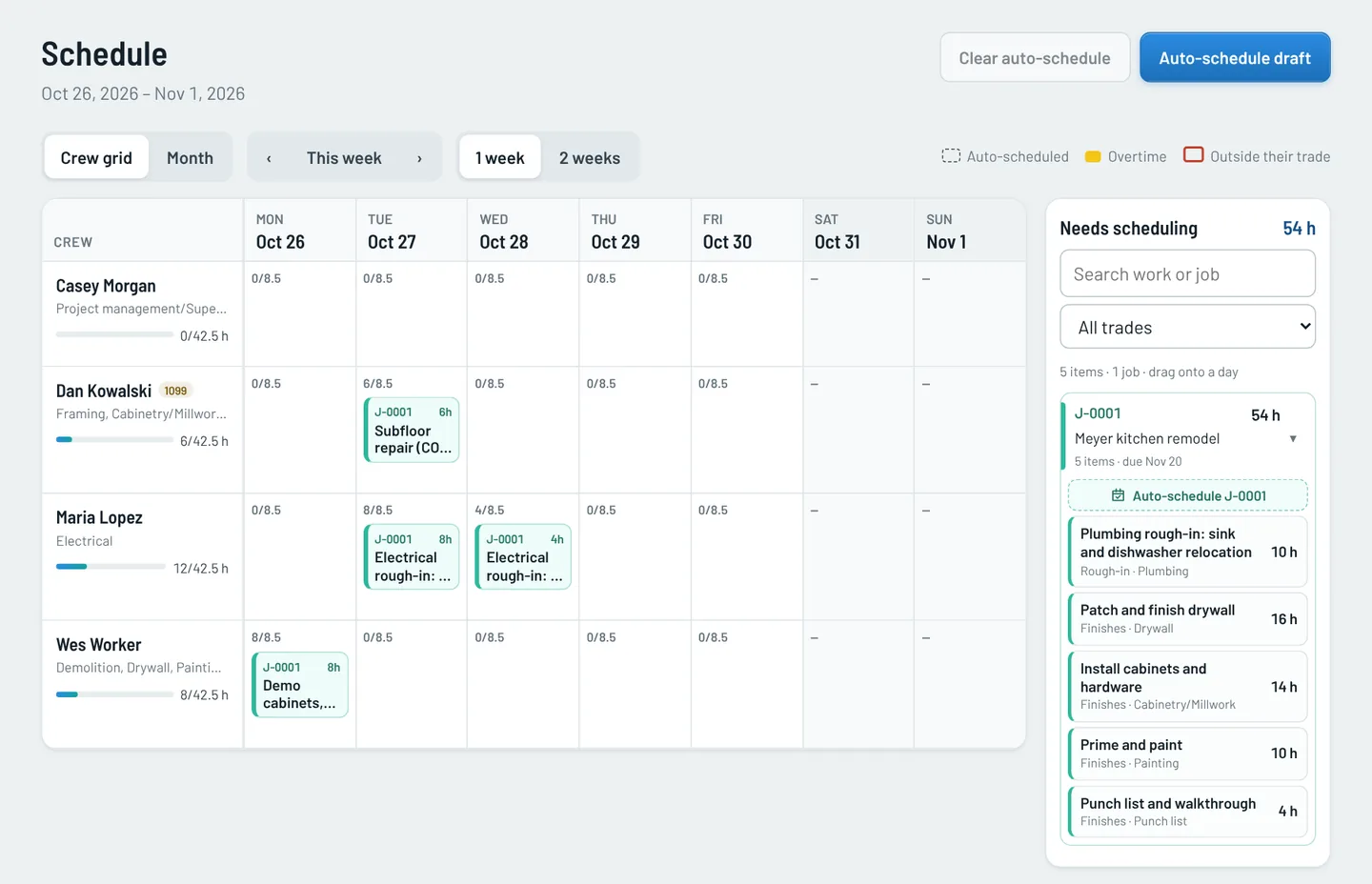This screenshot has height=884, width=1372.
Task: Focus the Search work or job field
Action: [1187, 274]
